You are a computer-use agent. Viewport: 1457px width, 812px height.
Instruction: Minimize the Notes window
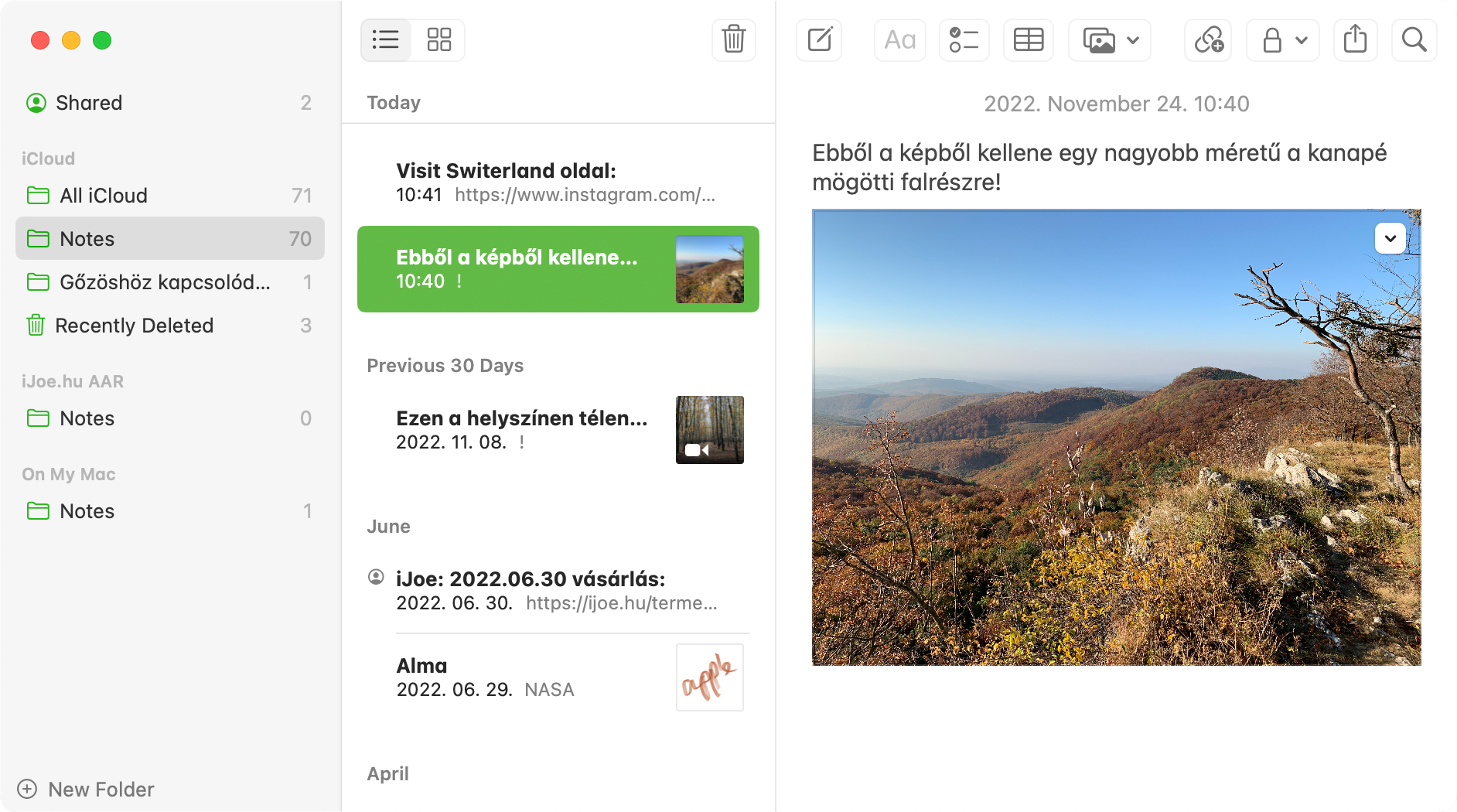[x=71, y=40]
